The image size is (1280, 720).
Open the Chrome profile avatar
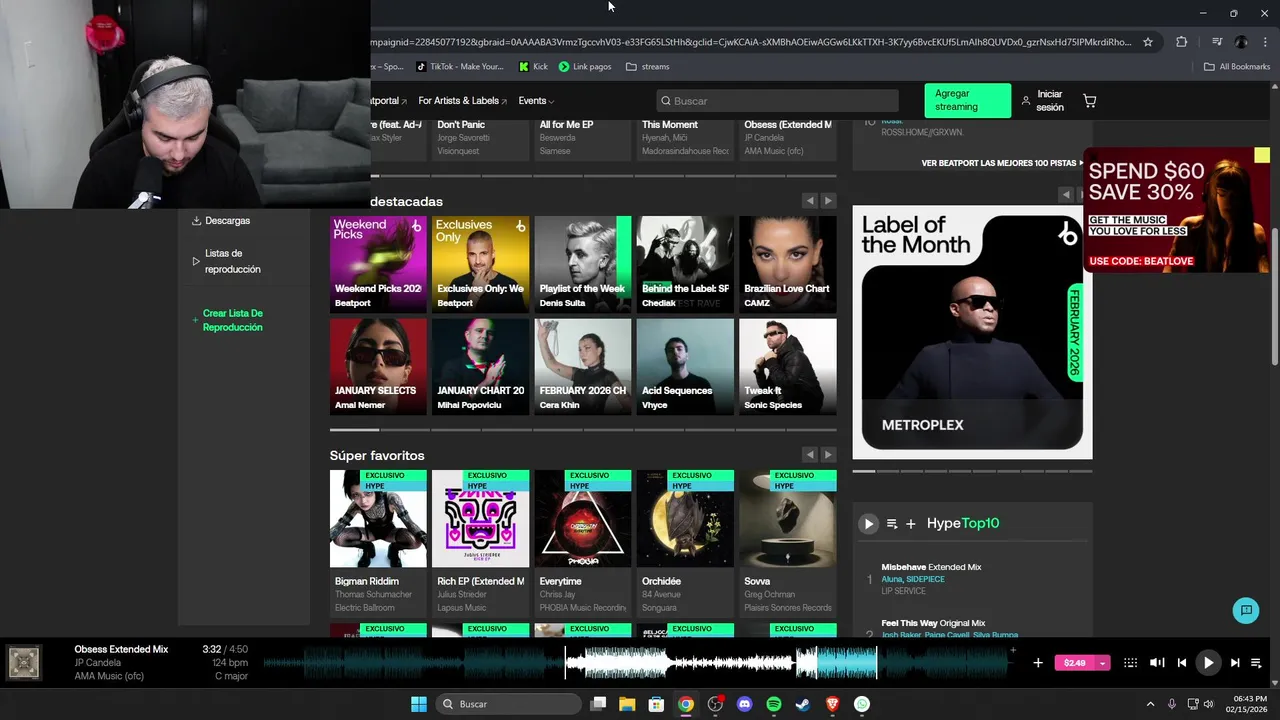[1241, 42]
